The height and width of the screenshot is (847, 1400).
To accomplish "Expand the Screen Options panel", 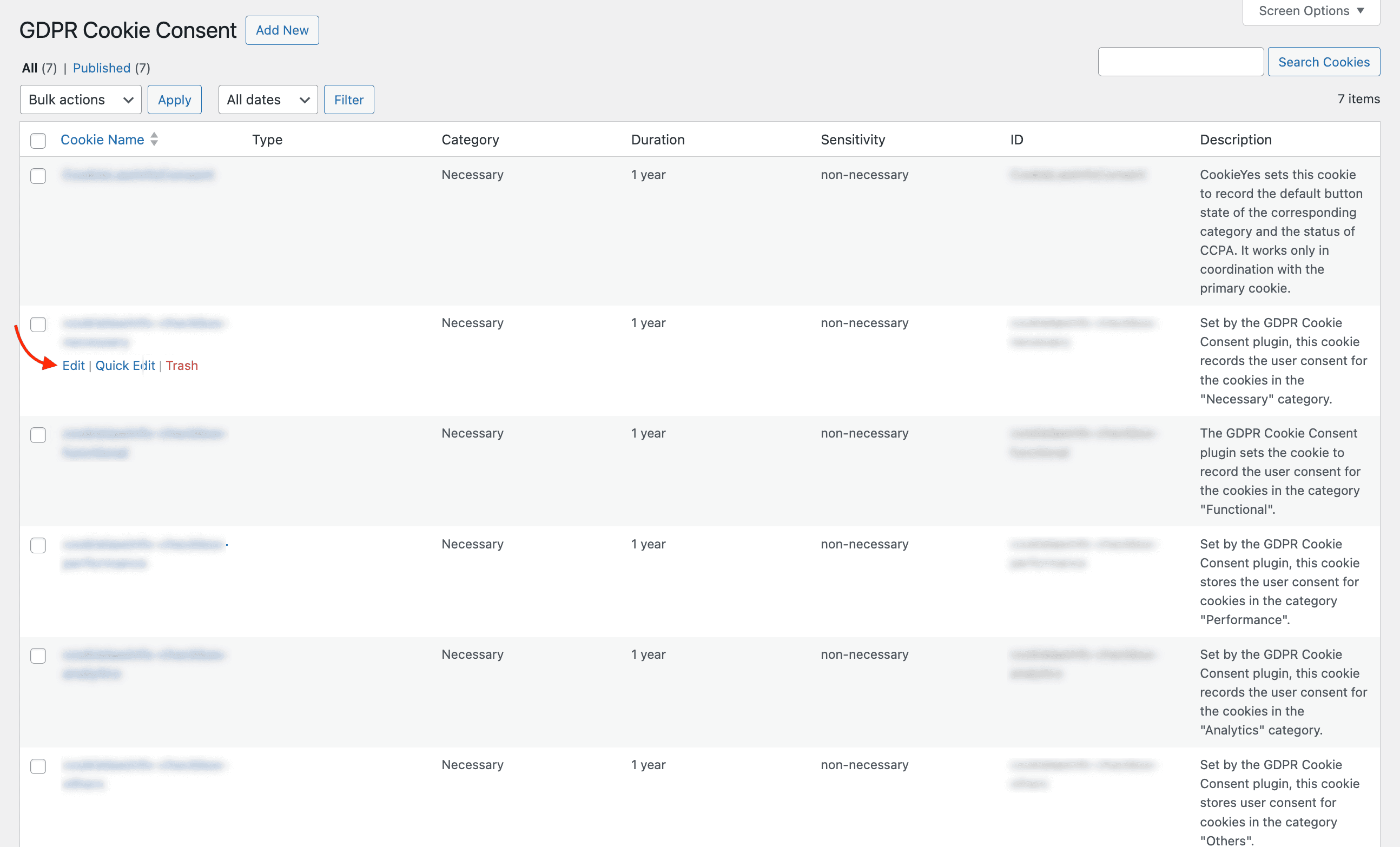I will (1311, 11).
